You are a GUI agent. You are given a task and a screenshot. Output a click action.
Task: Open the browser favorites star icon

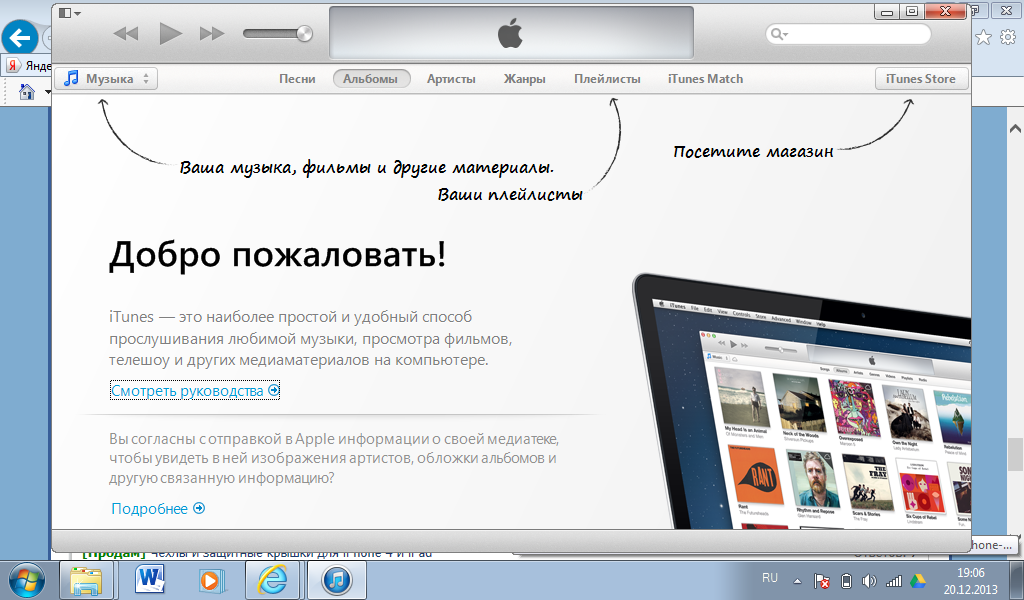point(983,38)
